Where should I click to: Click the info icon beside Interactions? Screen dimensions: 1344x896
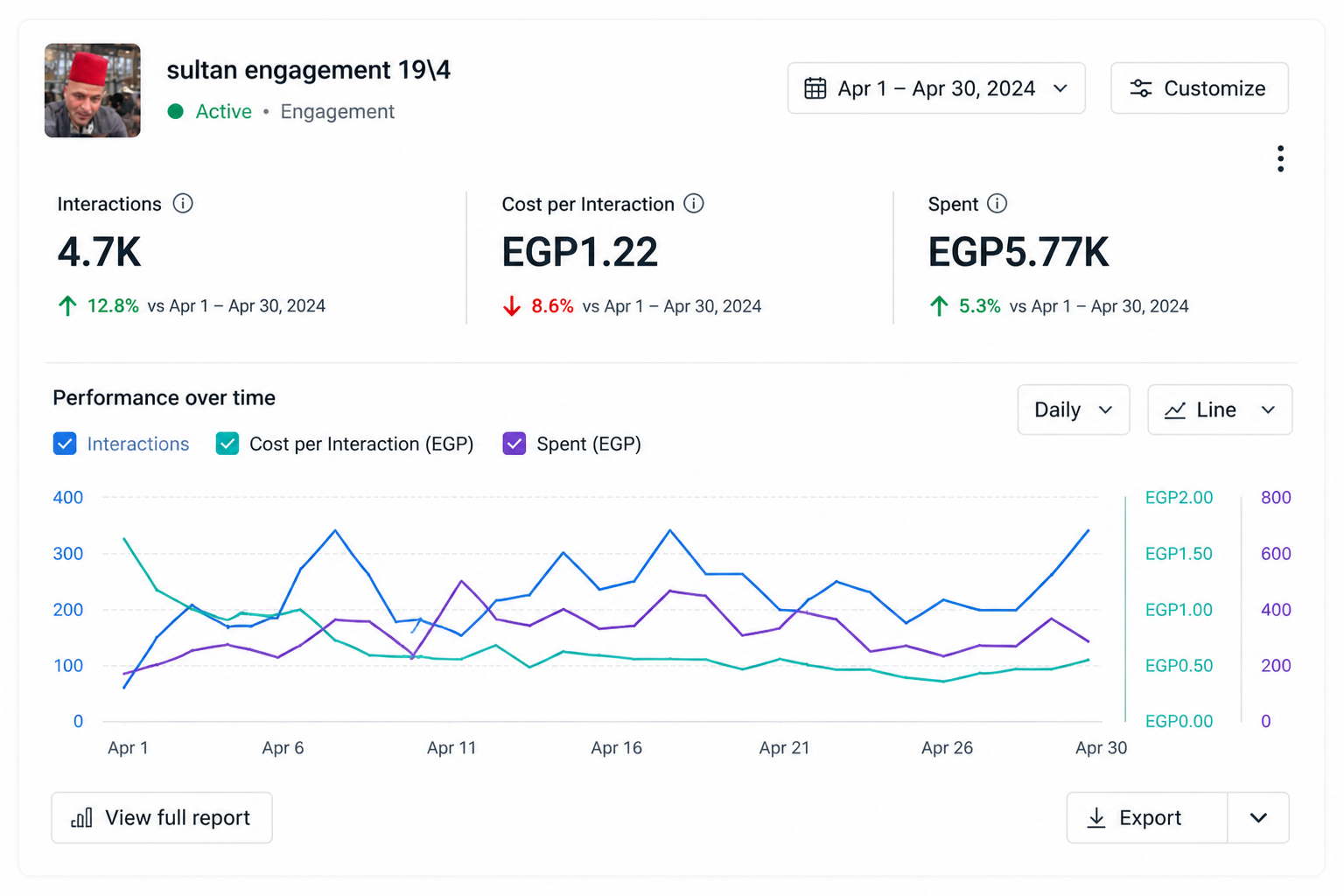(183, 204)
